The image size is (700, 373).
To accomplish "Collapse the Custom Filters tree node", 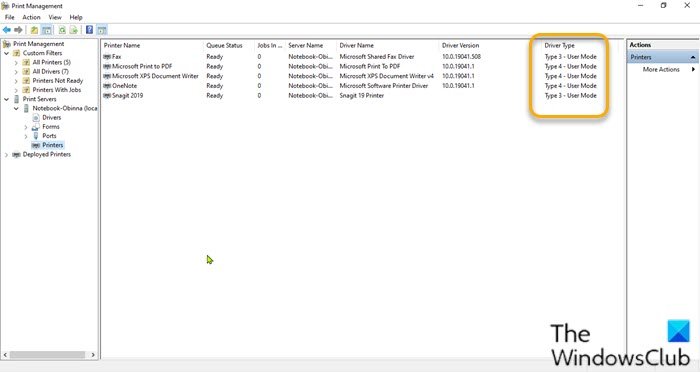I will pos(6,53).
